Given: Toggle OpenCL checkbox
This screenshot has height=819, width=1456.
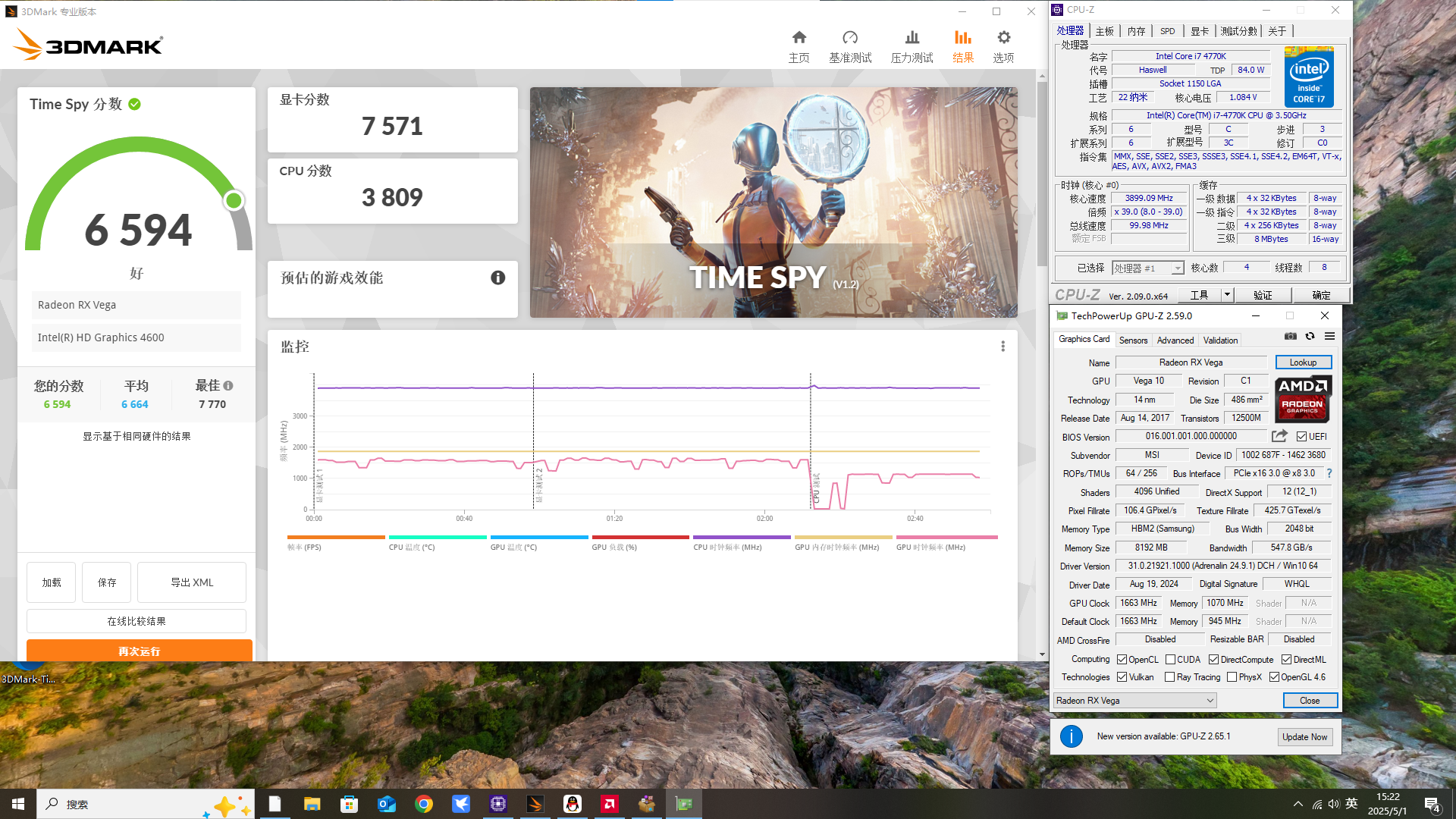Looking at the screenshot, I should coord(1122,660).
